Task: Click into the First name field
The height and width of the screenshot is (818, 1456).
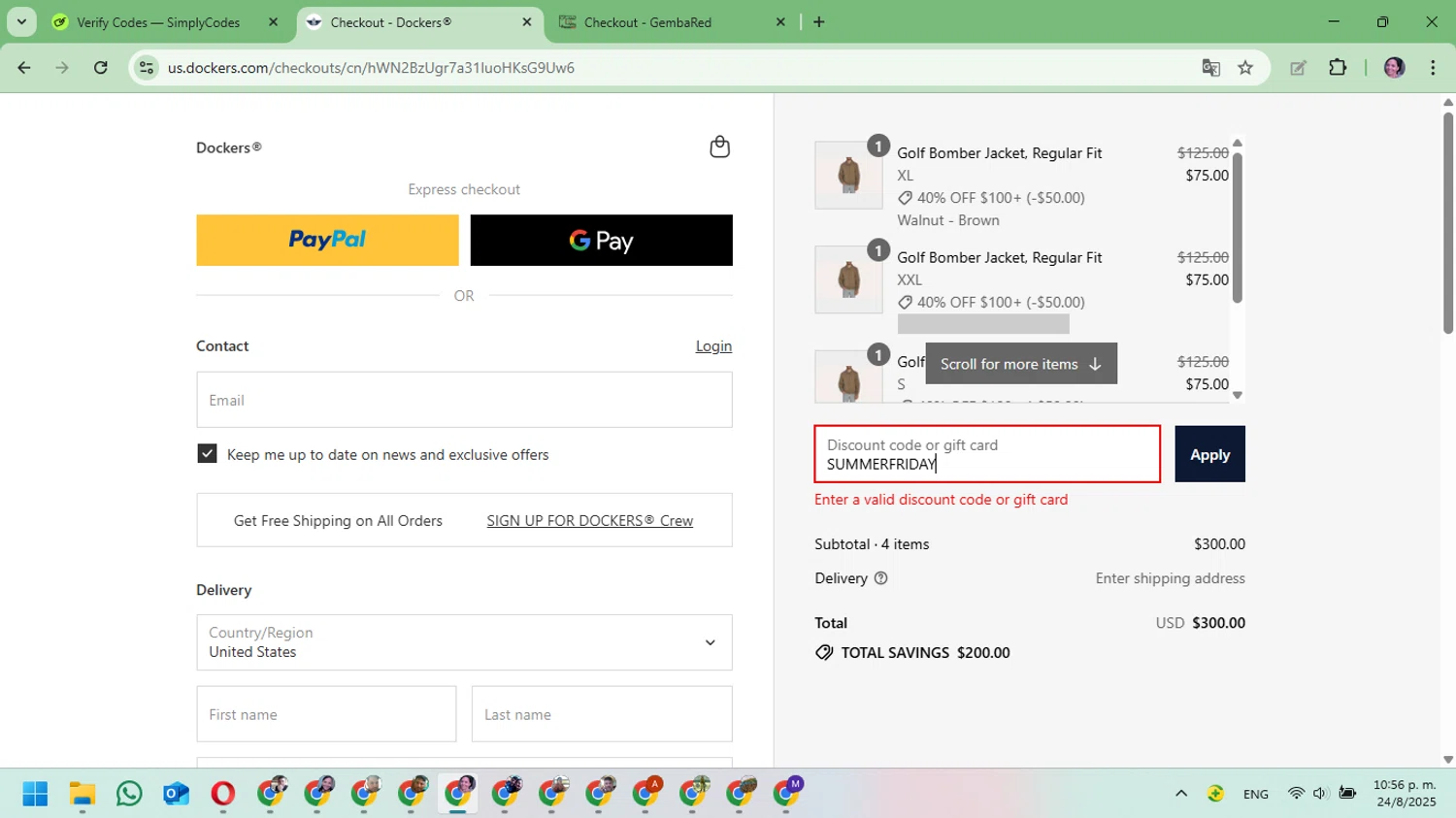Action: (x=326, y=714)
